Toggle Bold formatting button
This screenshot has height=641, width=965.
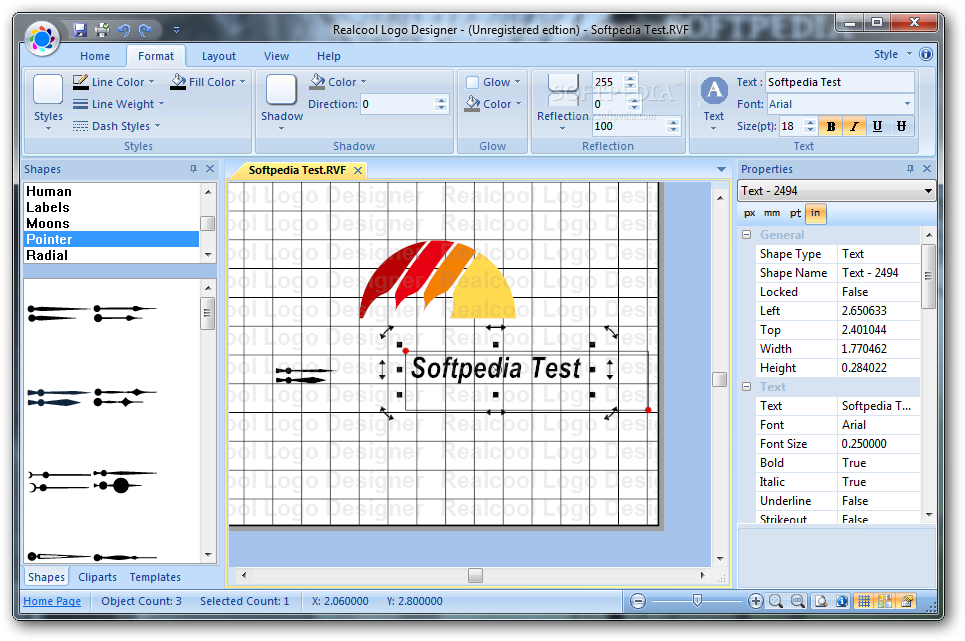831,126
